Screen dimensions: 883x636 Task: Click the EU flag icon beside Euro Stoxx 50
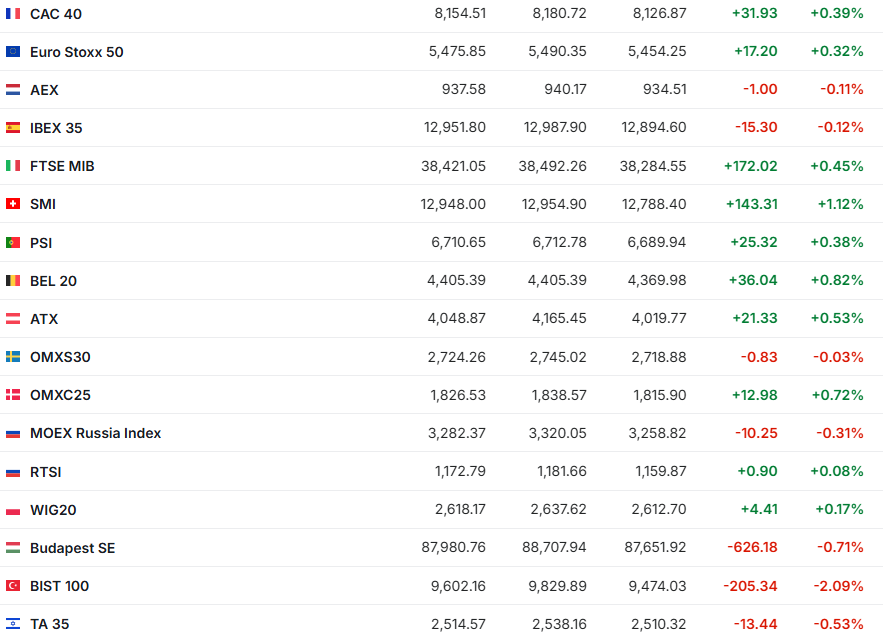point(13,52)
